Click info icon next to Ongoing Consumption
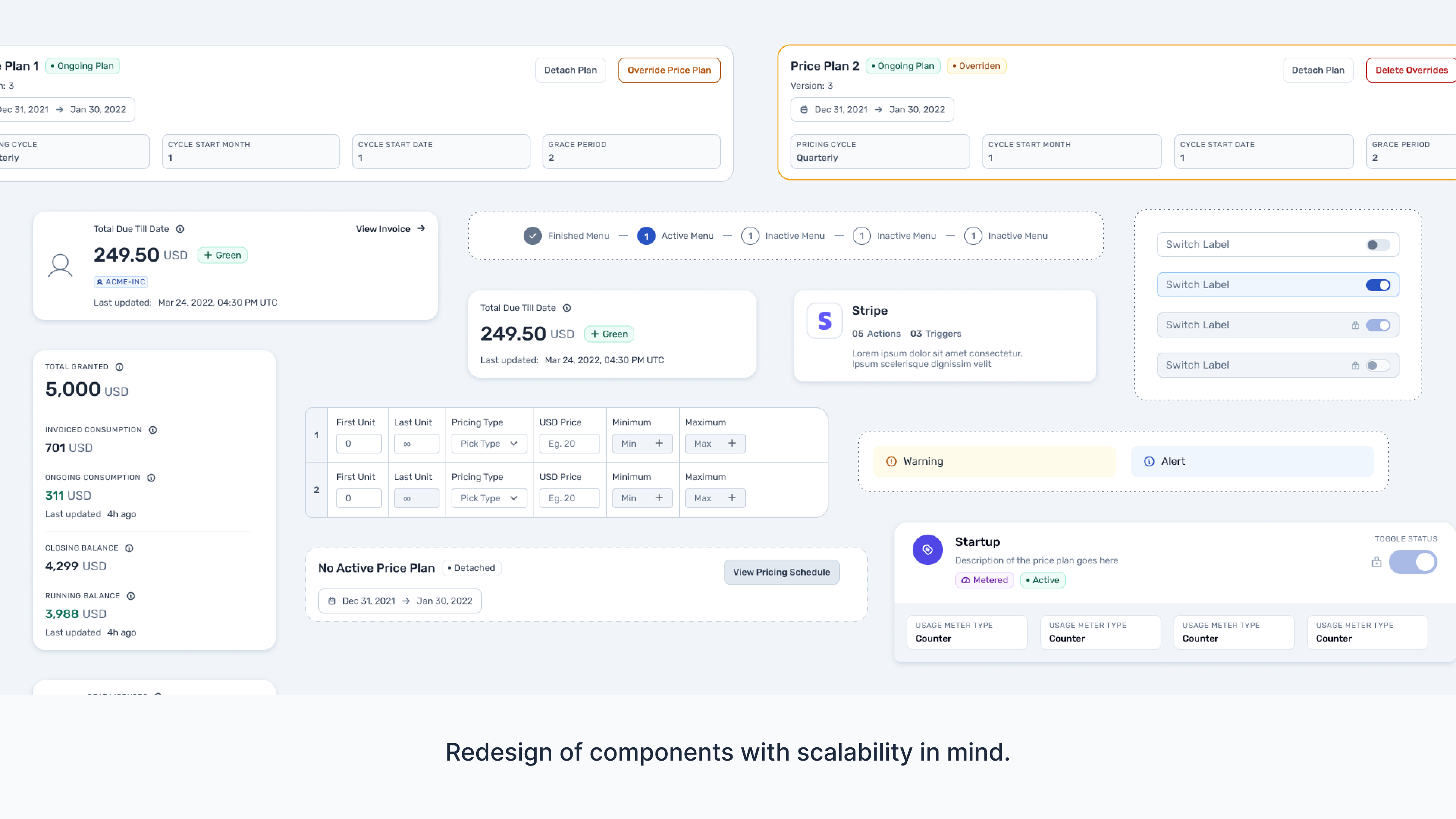The image size is (1456, 819). pos(151,478)
